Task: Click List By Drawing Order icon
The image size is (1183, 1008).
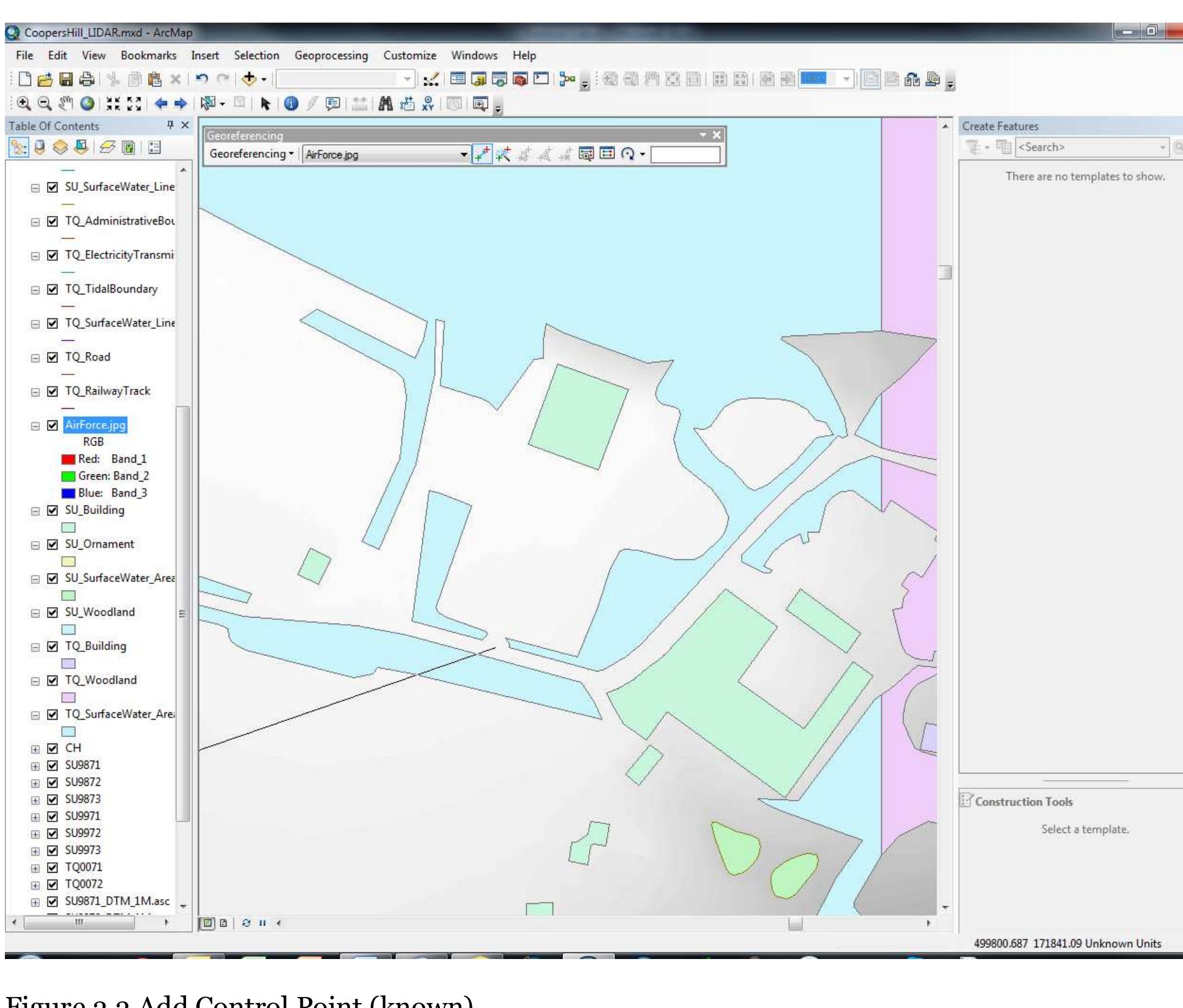Action: point(19,147)
